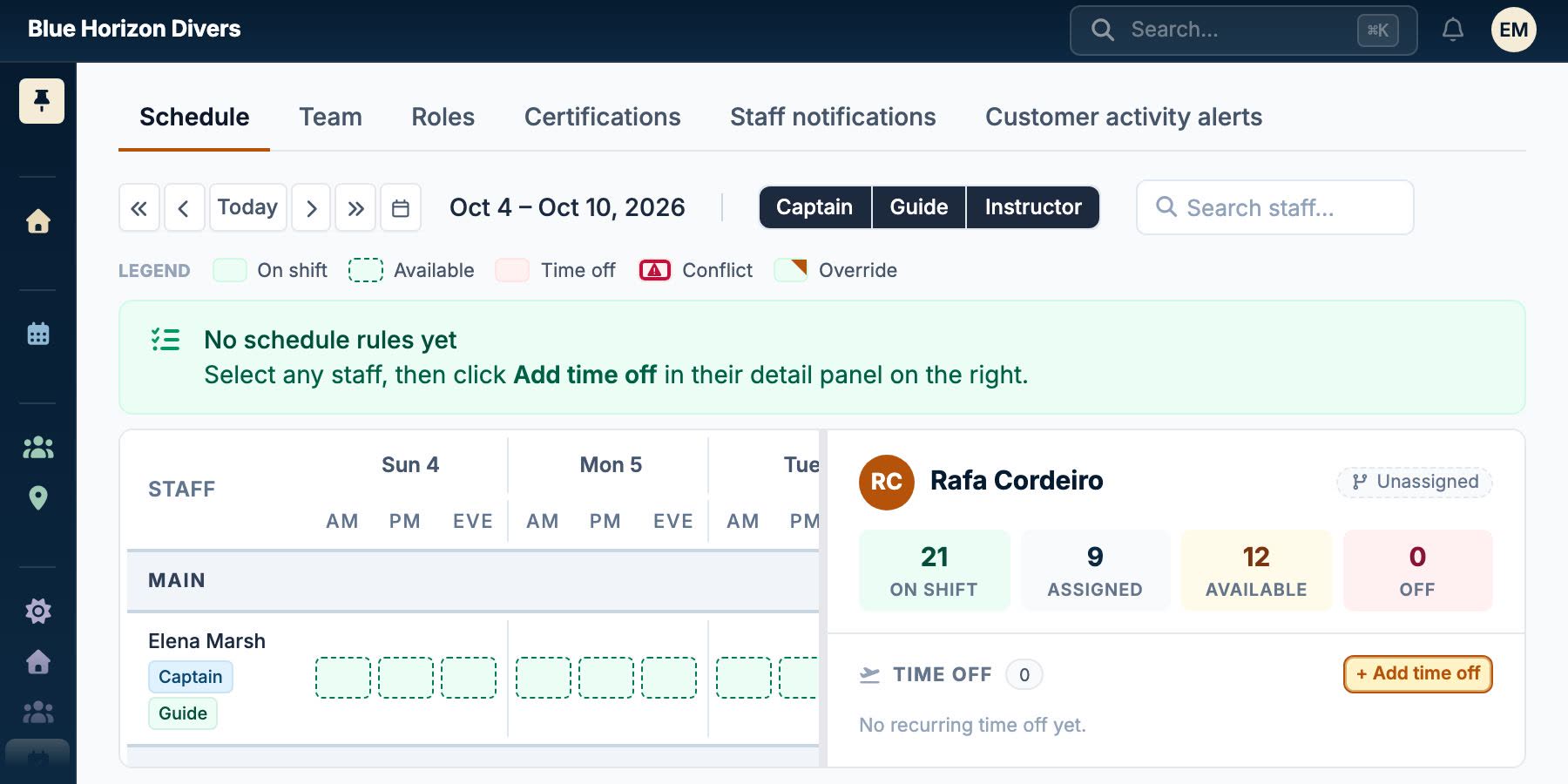
Task: Click the Unassigned badge with the branch icon
Action: point(1415,482)
